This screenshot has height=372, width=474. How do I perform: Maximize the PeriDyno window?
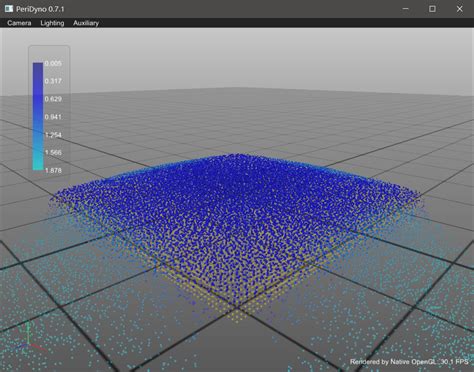[x=432, y=9]
